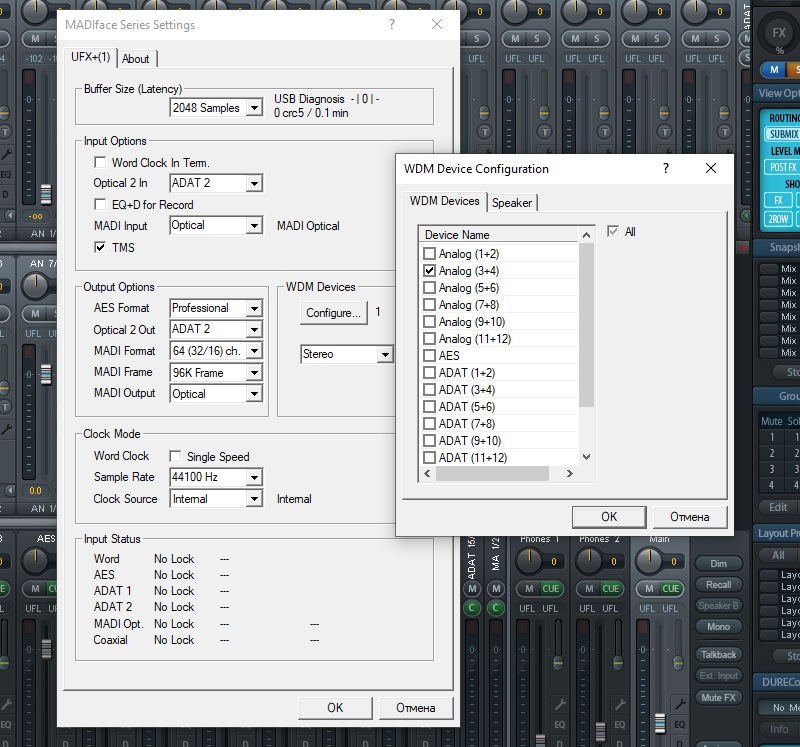This screenshot has width=800, height=747.
Task: Toggle the blue master M mute button
Action: 774,69
